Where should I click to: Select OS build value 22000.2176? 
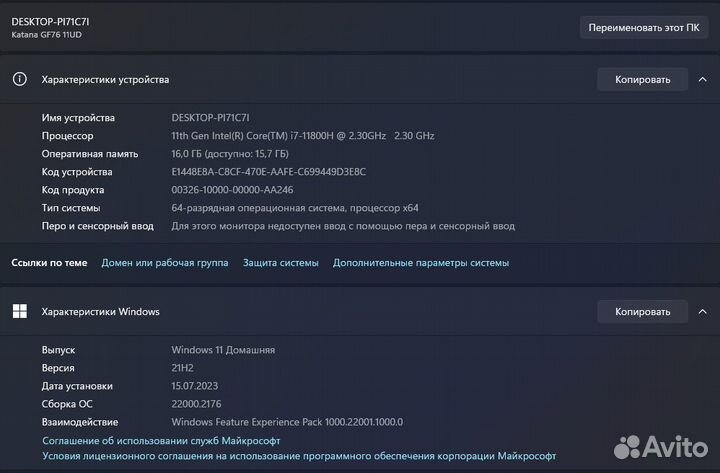click(x=196, y=404)
